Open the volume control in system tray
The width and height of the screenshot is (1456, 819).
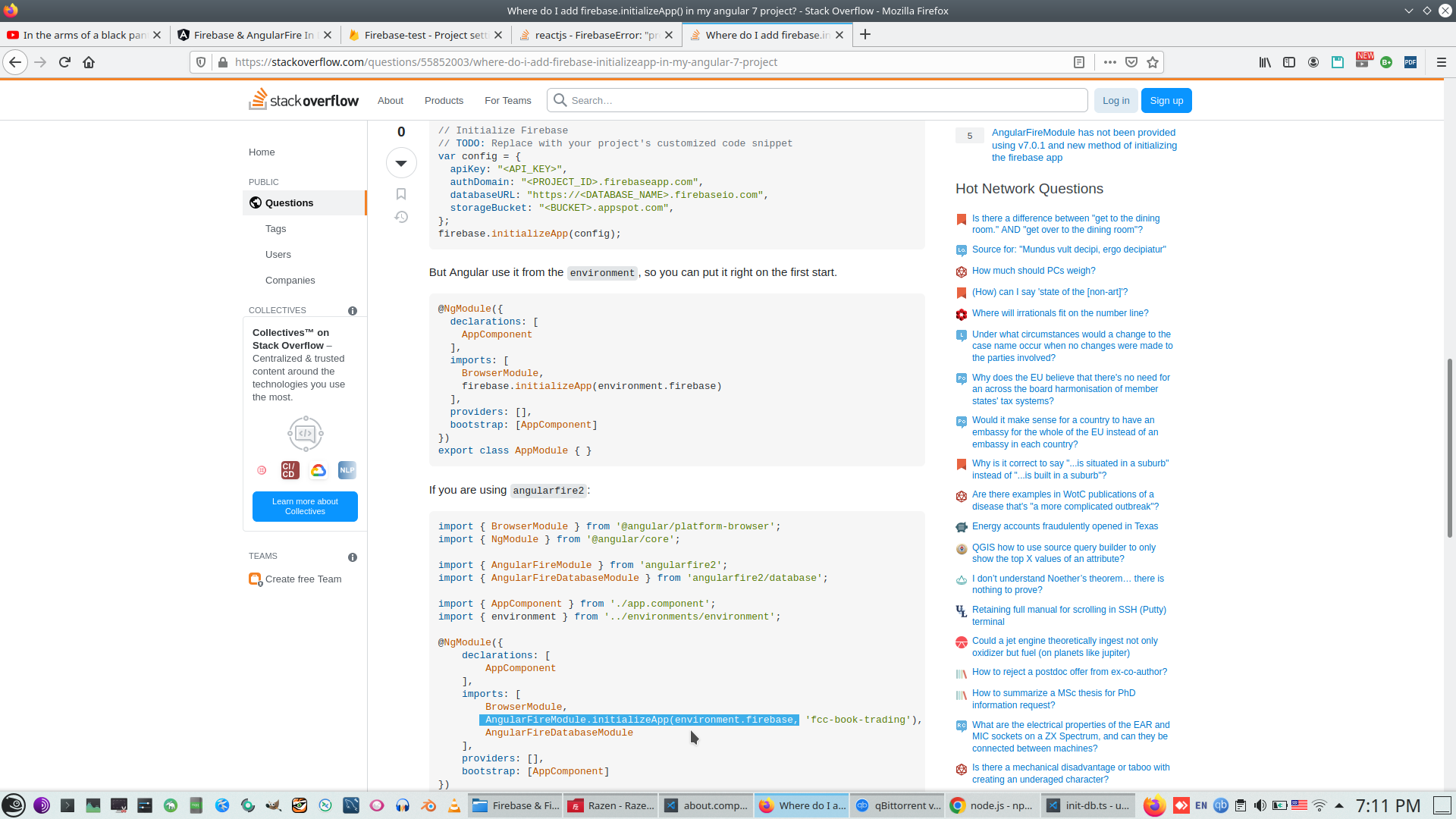point(1260,805)
